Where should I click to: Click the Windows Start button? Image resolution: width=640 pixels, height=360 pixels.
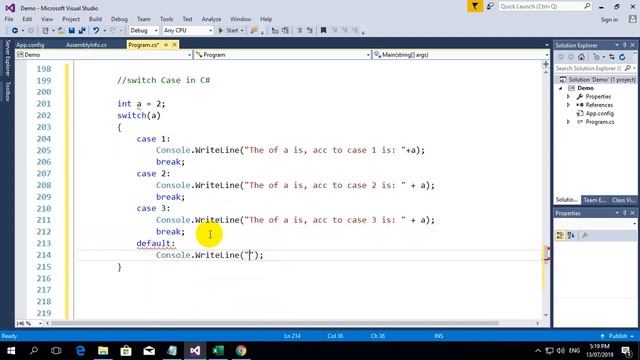coord(11,351)
